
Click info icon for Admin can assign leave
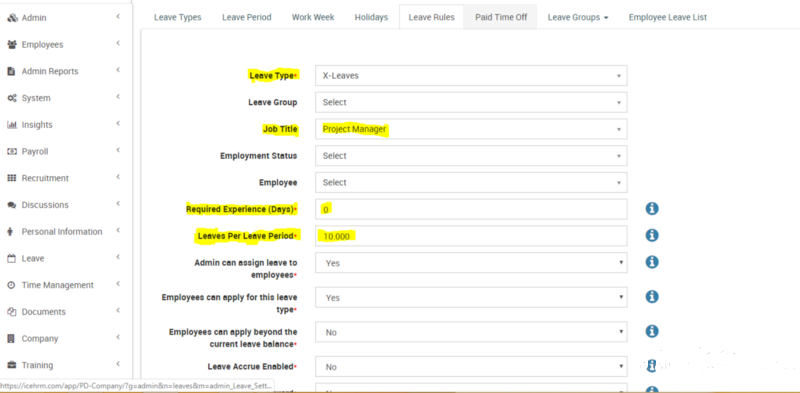pyautogui.click(x=652, y=262)
